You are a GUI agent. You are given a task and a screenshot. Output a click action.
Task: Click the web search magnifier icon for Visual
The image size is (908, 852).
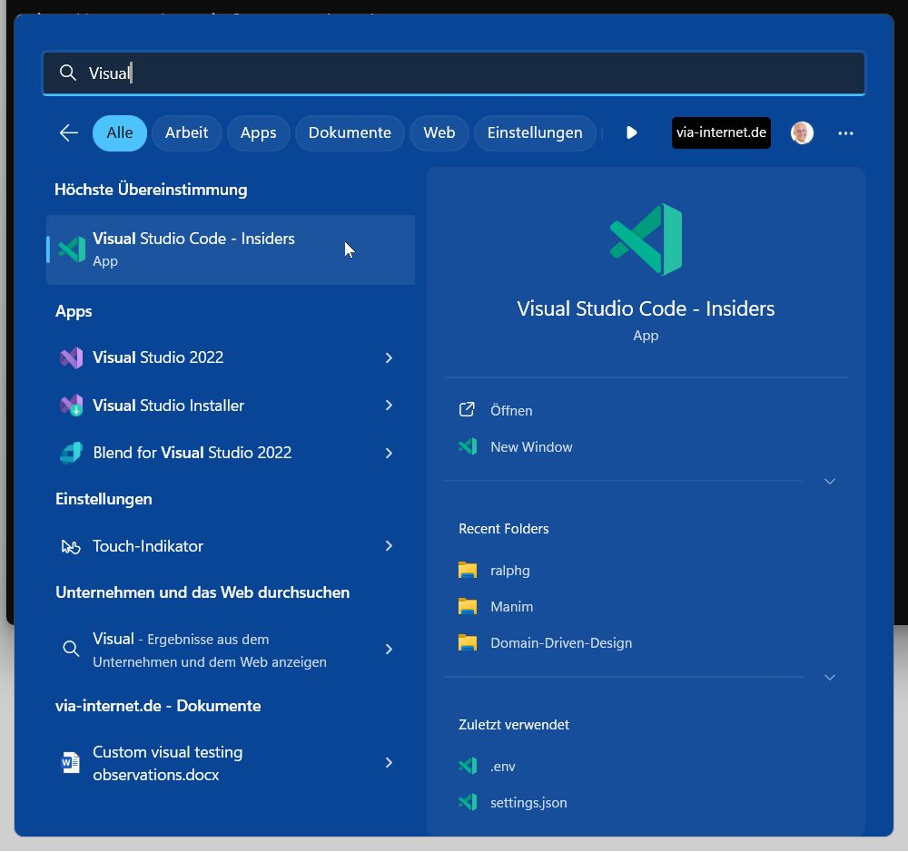pyautogui.click(x=71, y=649)
